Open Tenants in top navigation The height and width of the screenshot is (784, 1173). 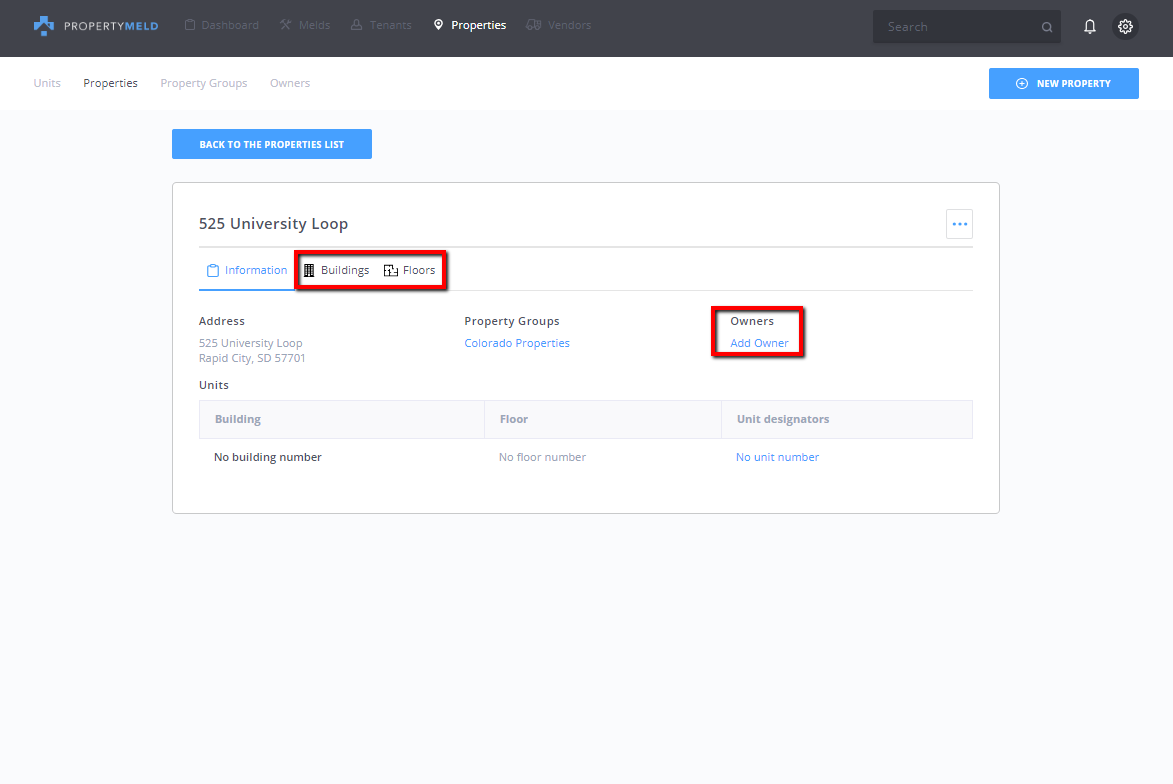381,26
